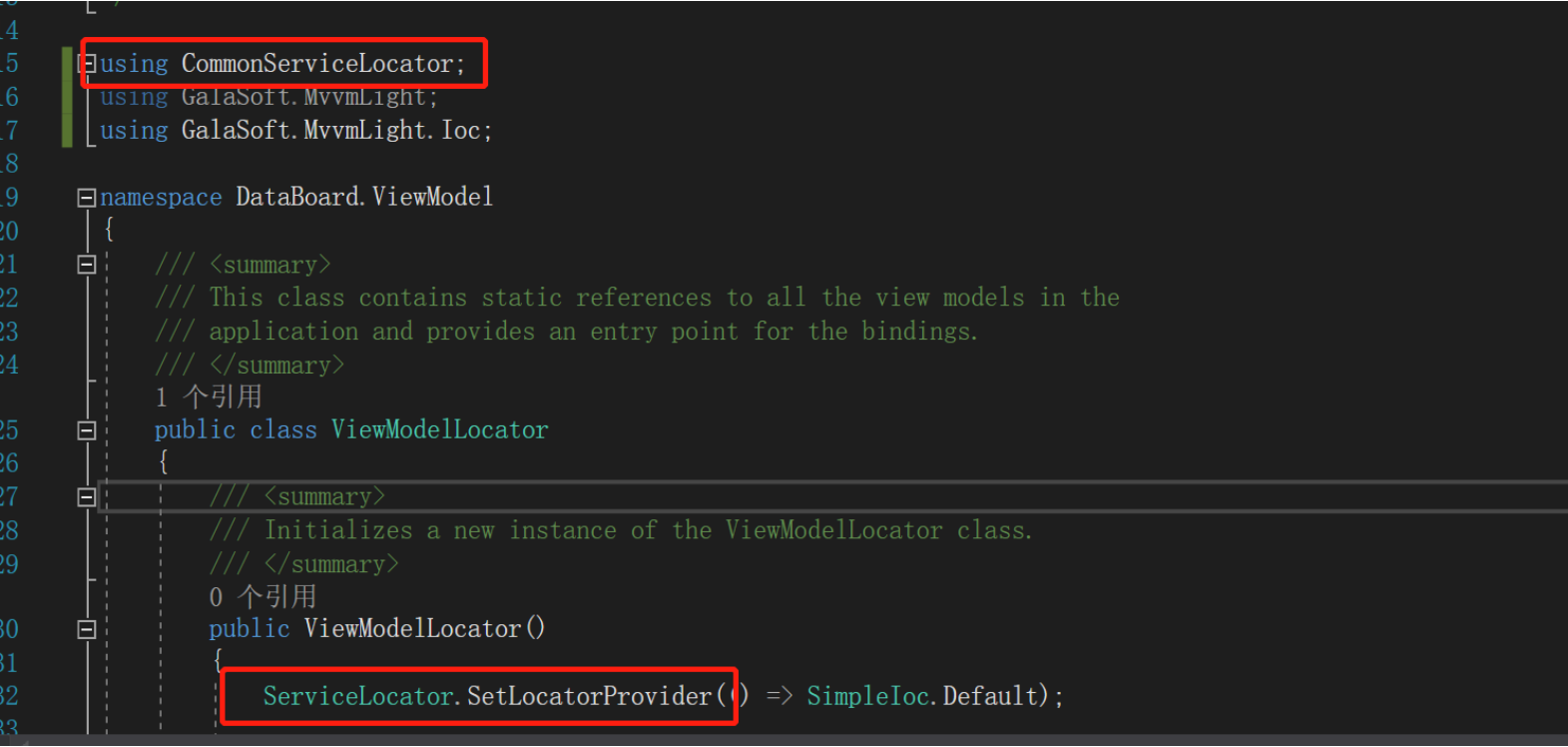Screen dimensions: 1568x747
Task: Collapse the class summary comment on line 21
Action: 86,265
